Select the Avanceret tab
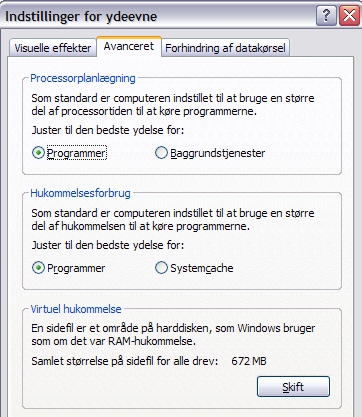362x417 pixels. coord(129,46)
